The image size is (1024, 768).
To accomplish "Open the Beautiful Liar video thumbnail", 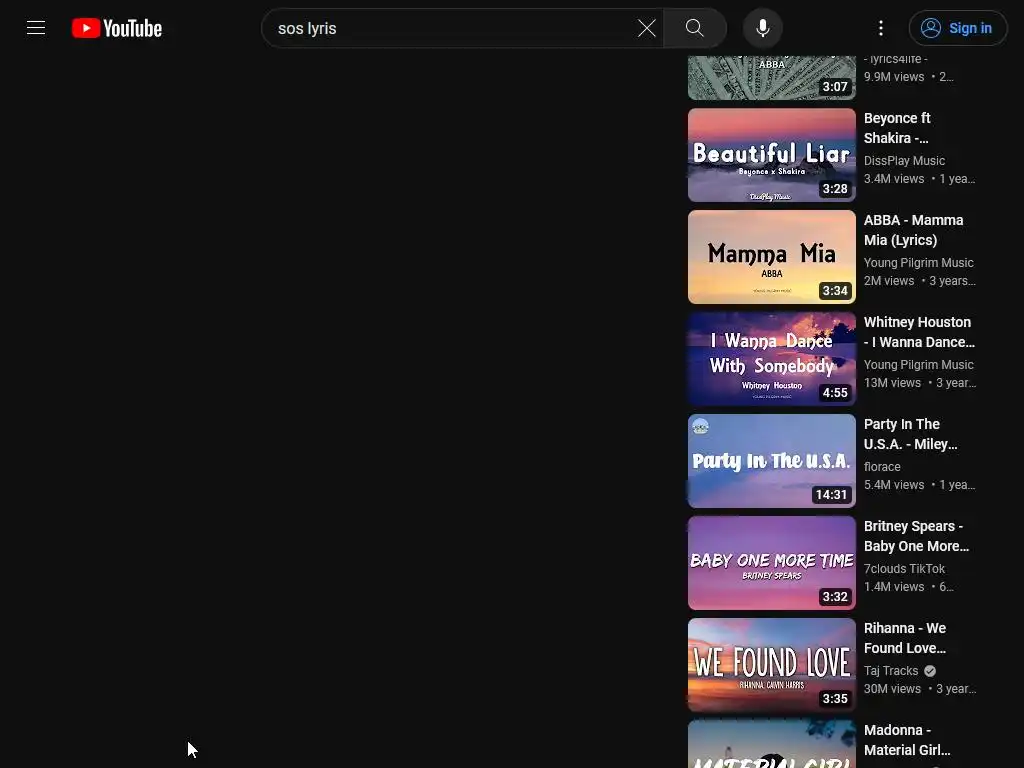I will 772,155.
